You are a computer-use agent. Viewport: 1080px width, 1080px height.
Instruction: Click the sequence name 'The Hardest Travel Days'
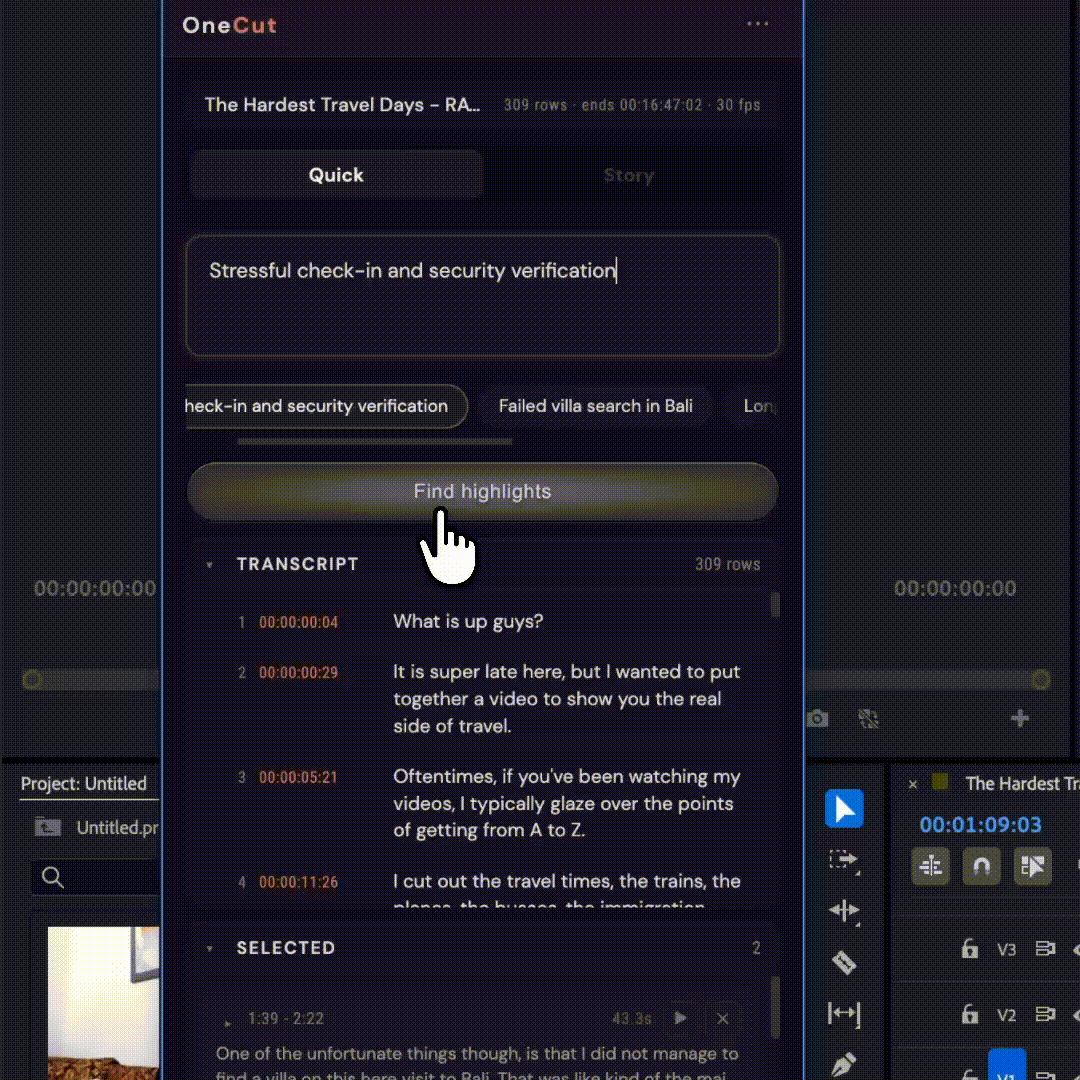[342, 105]
